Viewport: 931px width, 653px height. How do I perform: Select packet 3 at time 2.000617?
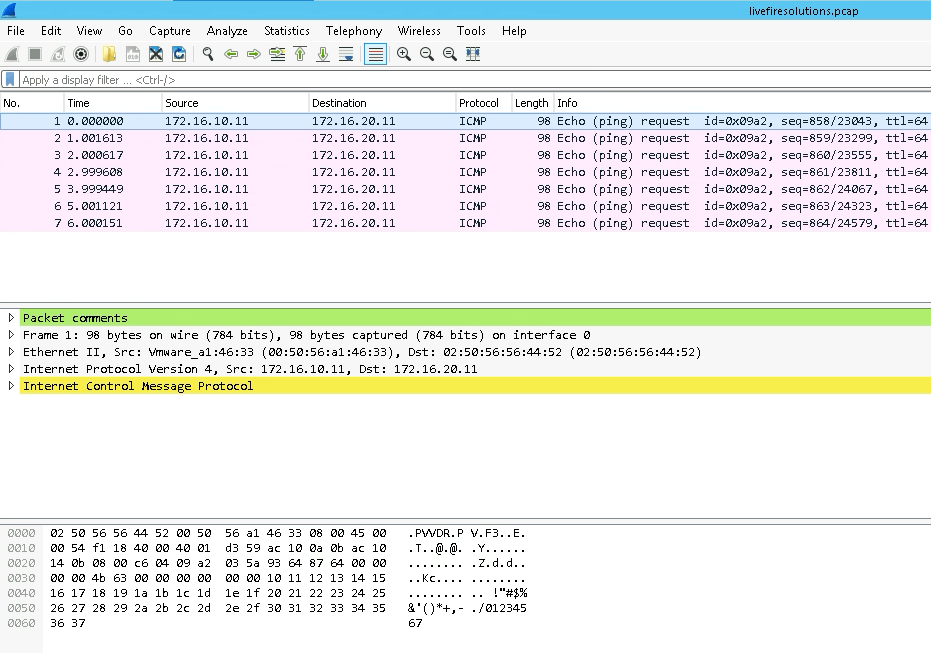466,155
